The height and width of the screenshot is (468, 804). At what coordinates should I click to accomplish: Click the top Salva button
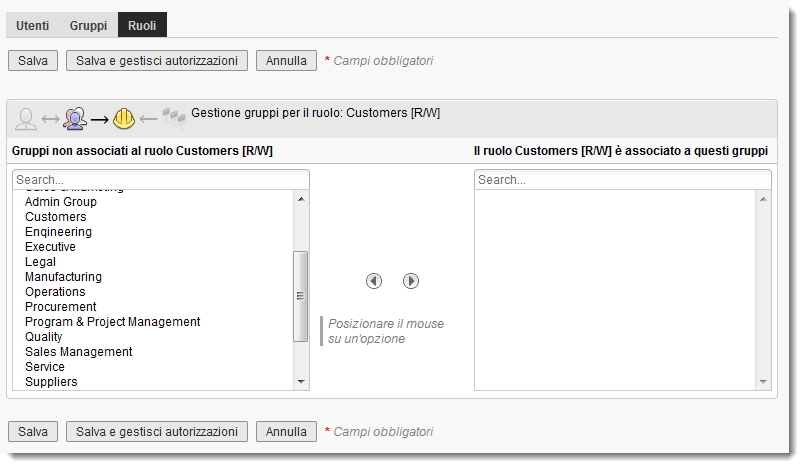pyautogui.click(x=33, y=60)
